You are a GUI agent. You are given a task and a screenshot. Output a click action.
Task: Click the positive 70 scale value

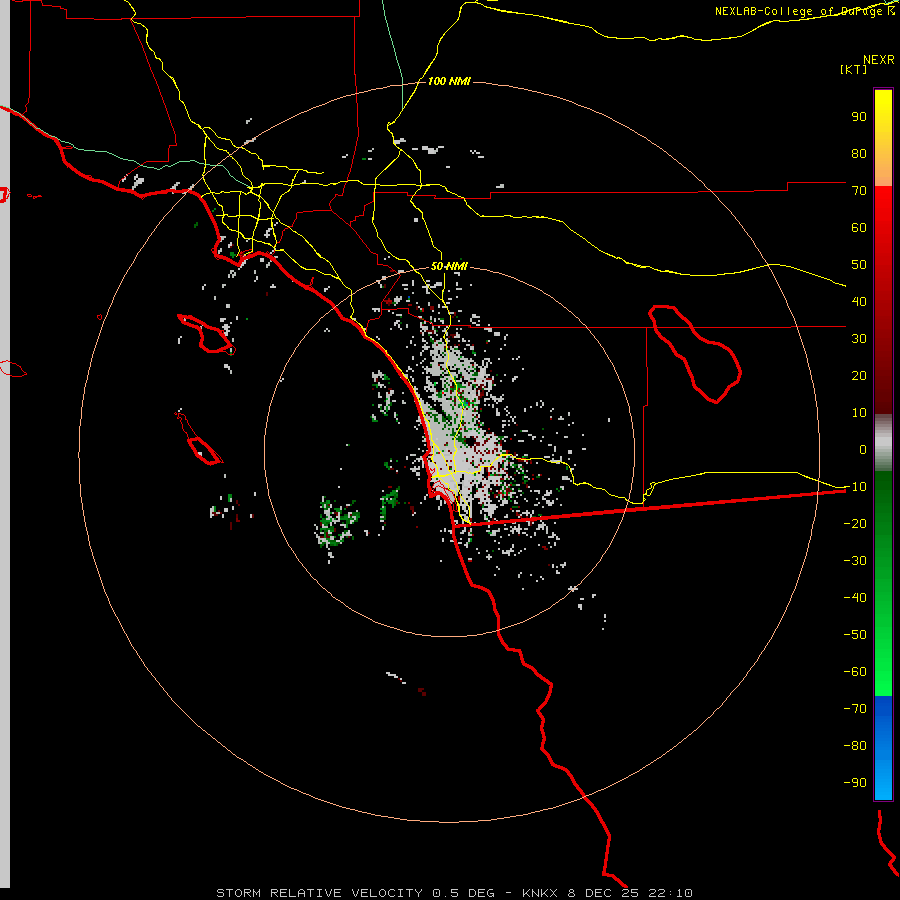[859, 191]
